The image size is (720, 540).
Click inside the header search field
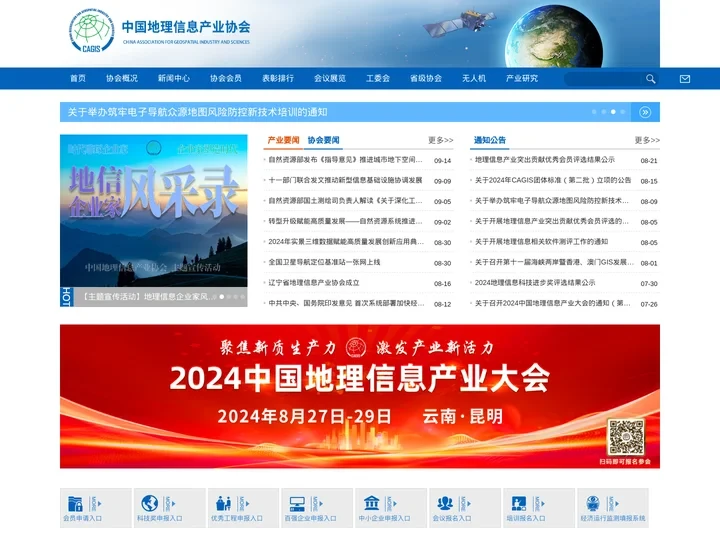[603, 79]
